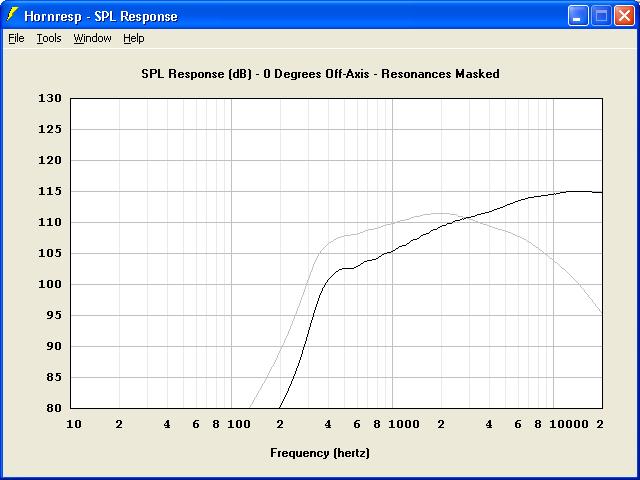Click the 80 dB axis label
The width and height of the screenshot is (640, 480).
53,408
